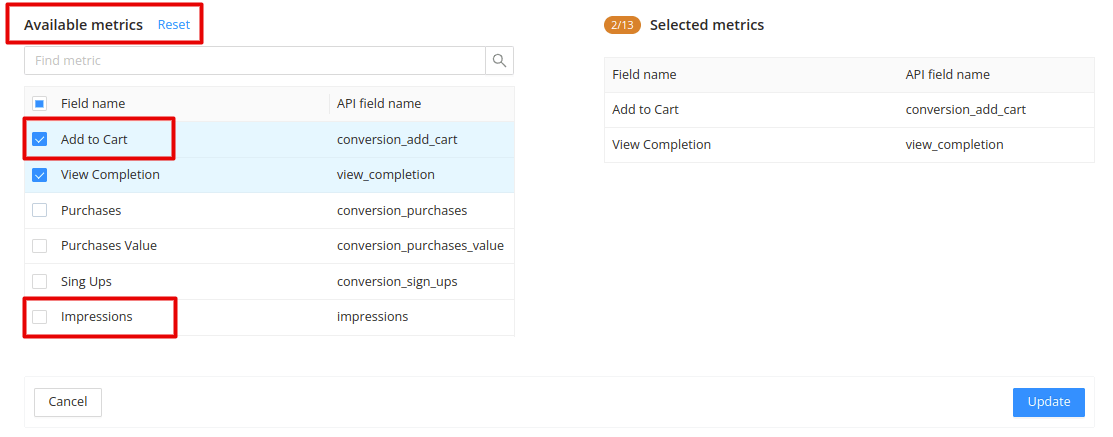This screenshot has height=437, width=1113.
Task: Click the 2/13 selected count badge
Action: (622, 26)
